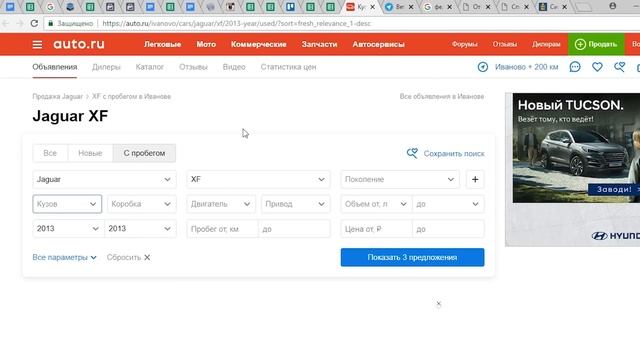
Task: Open the Двигатель engine dropdown
Action: tap(221, 204)
